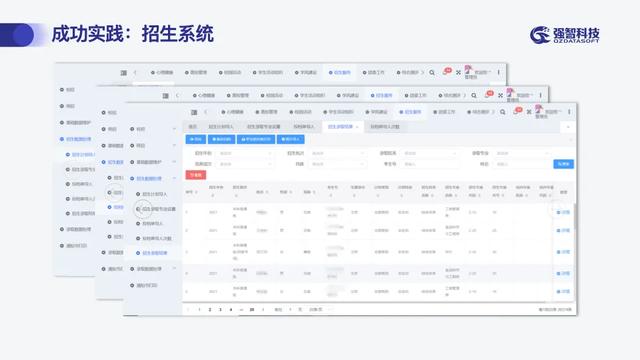This screenshot has height=360, width=640.
Task: Open the vertical dots menu in front window header
Action: 569,112
